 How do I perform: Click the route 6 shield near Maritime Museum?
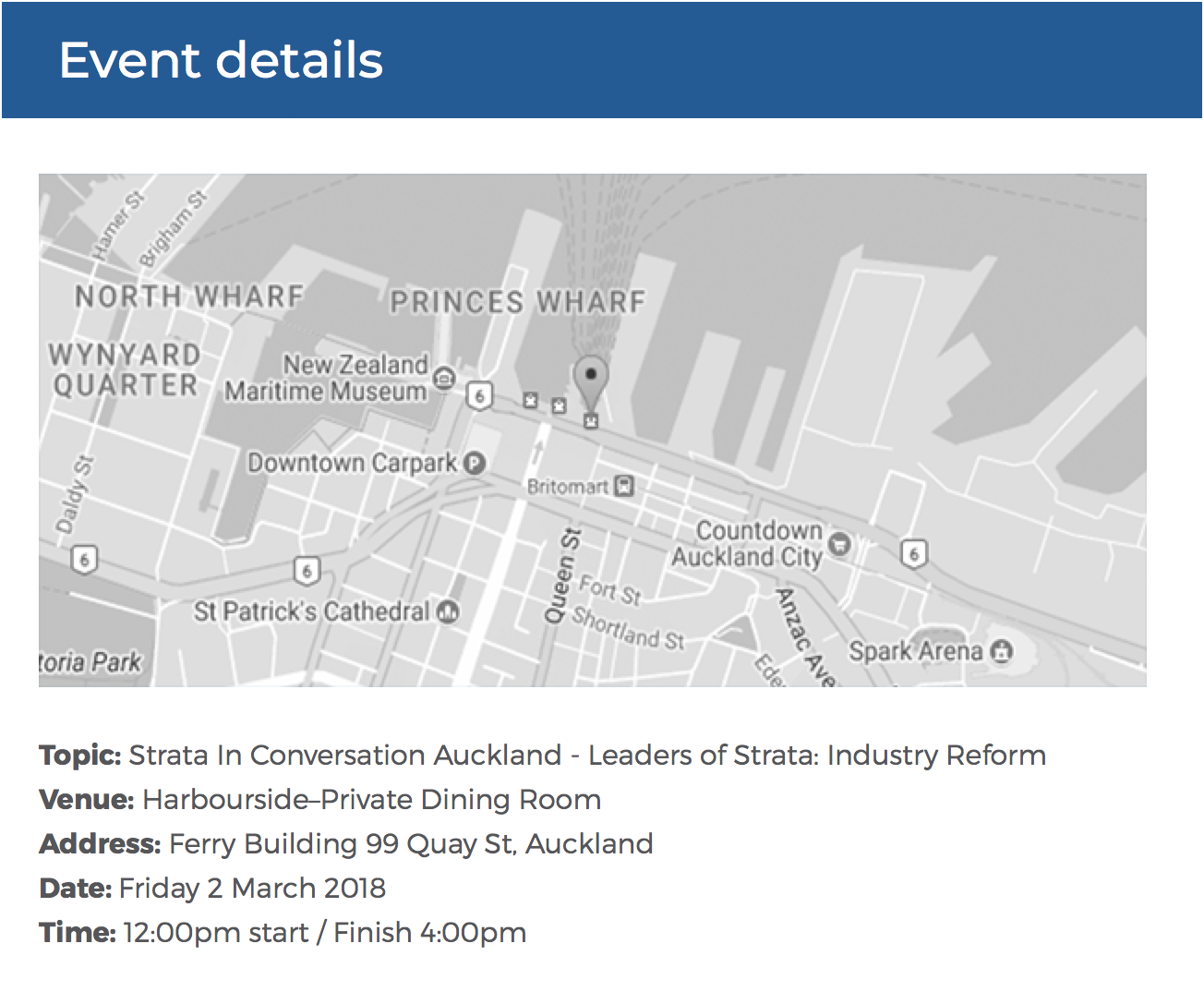click(x=479, y=396)
